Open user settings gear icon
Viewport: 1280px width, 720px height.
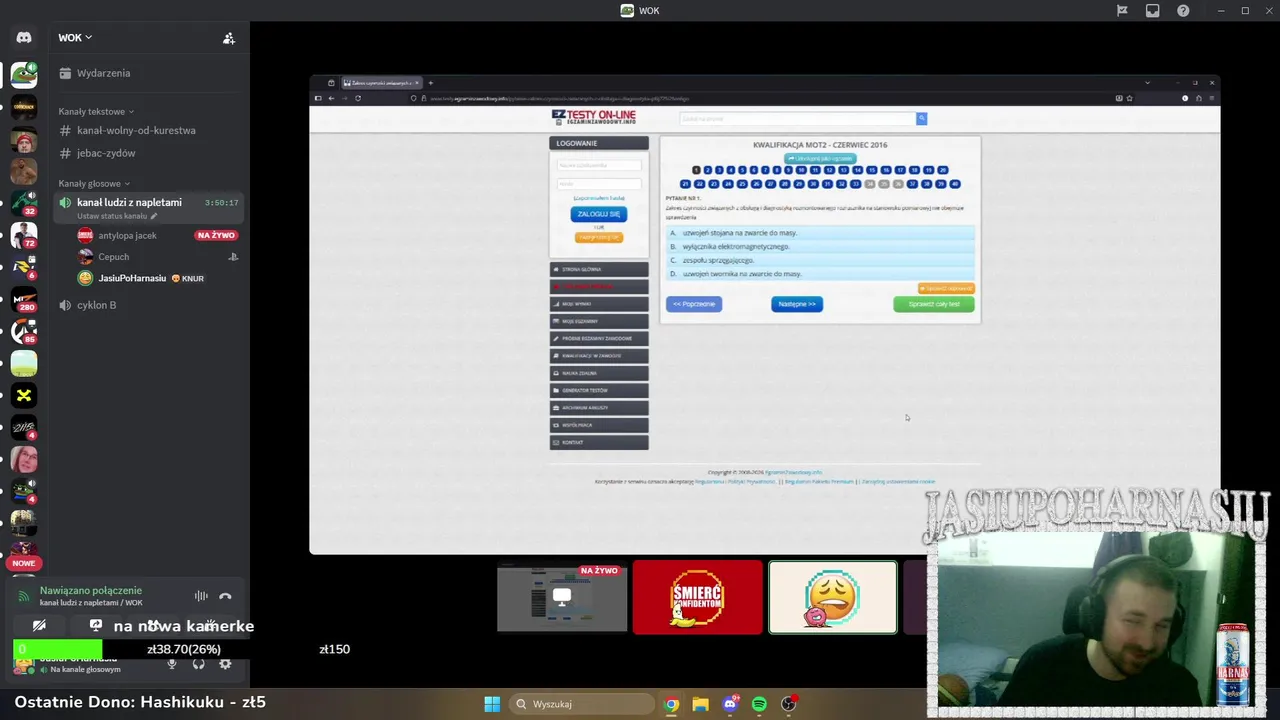point(225,664)
